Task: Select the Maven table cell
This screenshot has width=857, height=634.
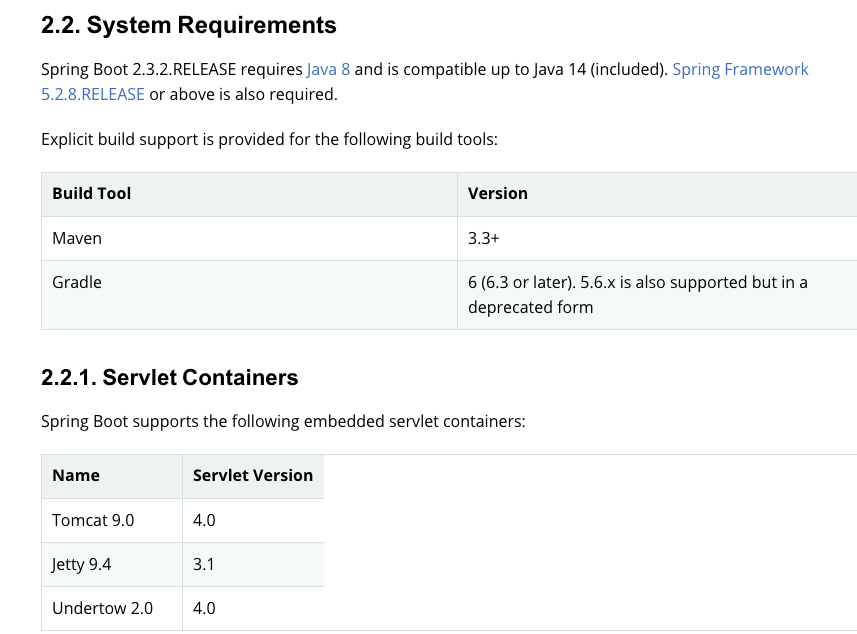Action: click(77, 238)
